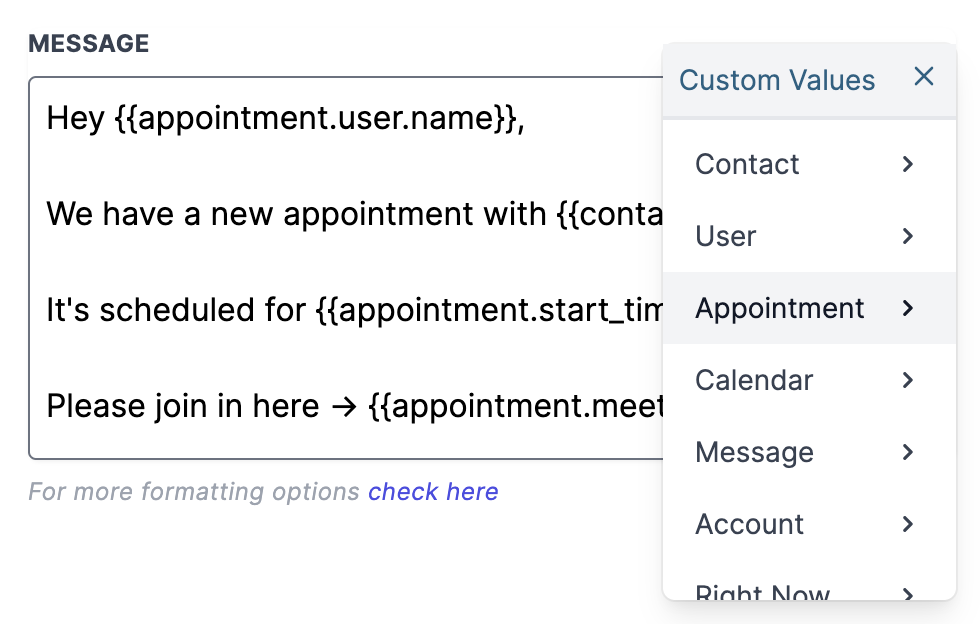Select the Contact custom values category
This screenshot has height=624, width=980.
point(747,164)
